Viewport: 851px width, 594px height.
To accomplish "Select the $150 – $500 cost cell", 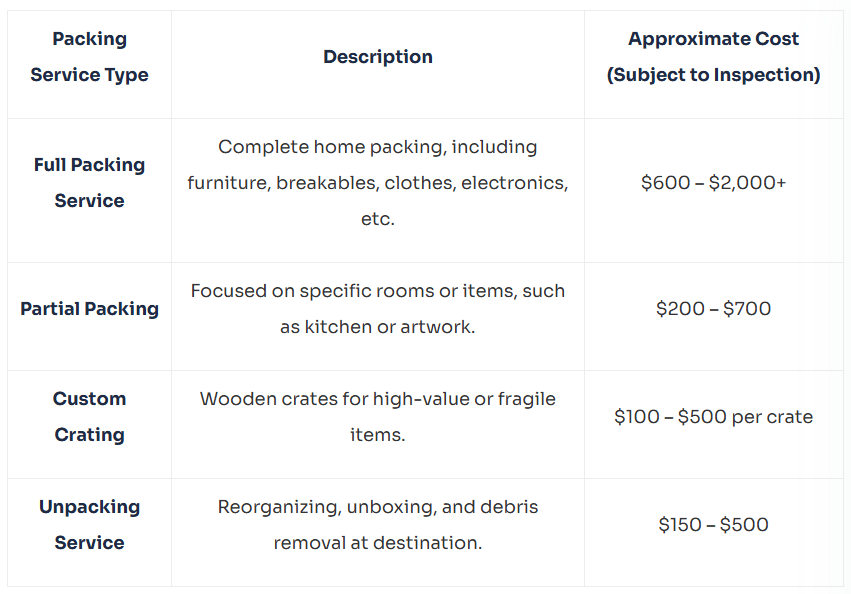I will [x=713, y=525].
